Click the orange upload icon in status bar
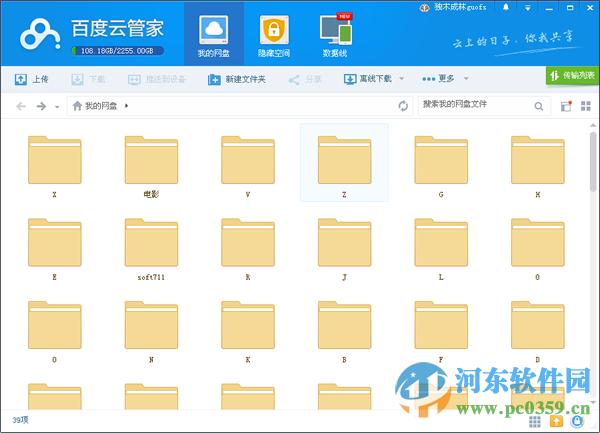Viewport: 600px width, 433px height. [556, 421]
